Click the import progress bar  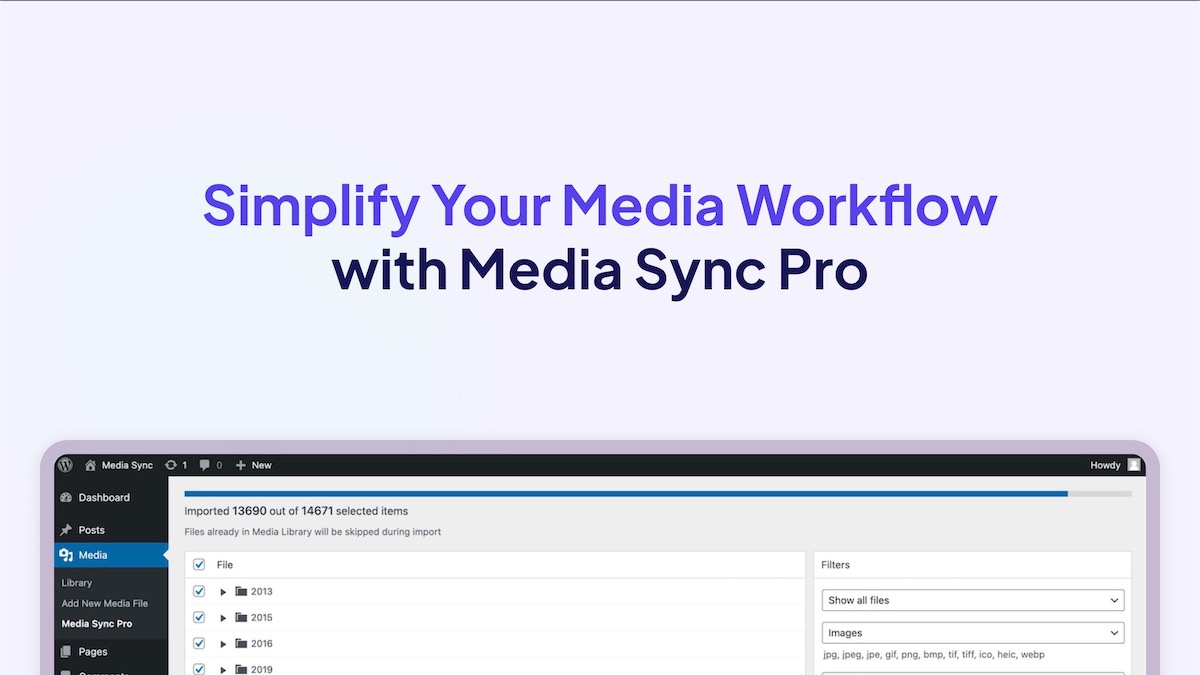pos(658,493)
